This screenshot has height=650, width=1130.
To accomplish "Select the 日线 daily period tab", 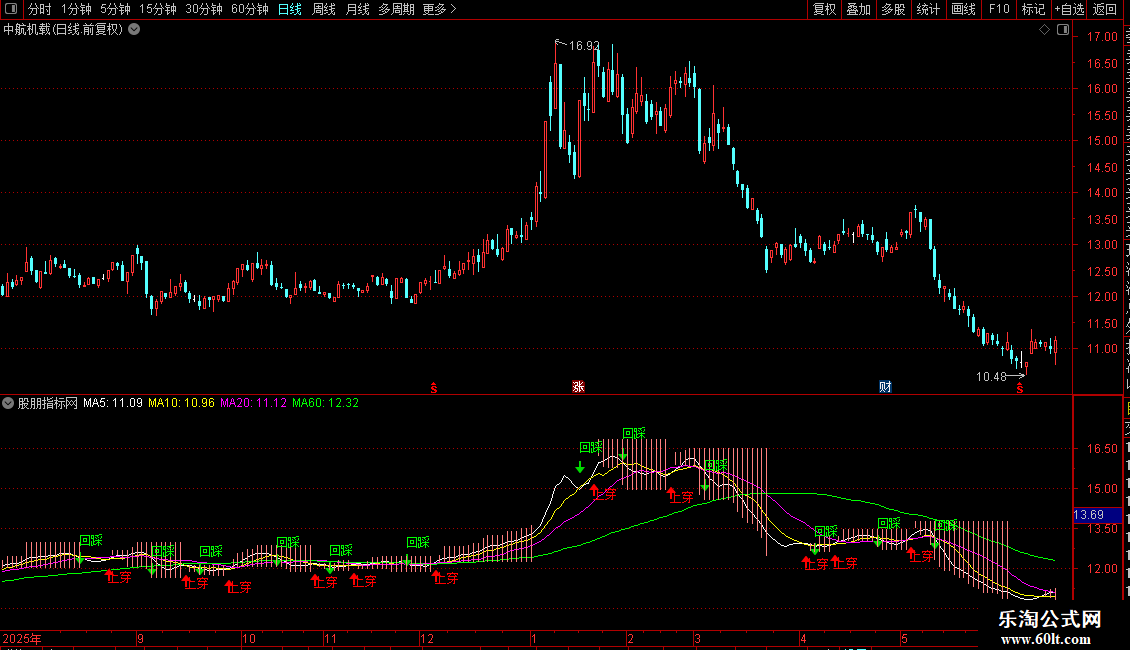I will [x=290, y=9].
